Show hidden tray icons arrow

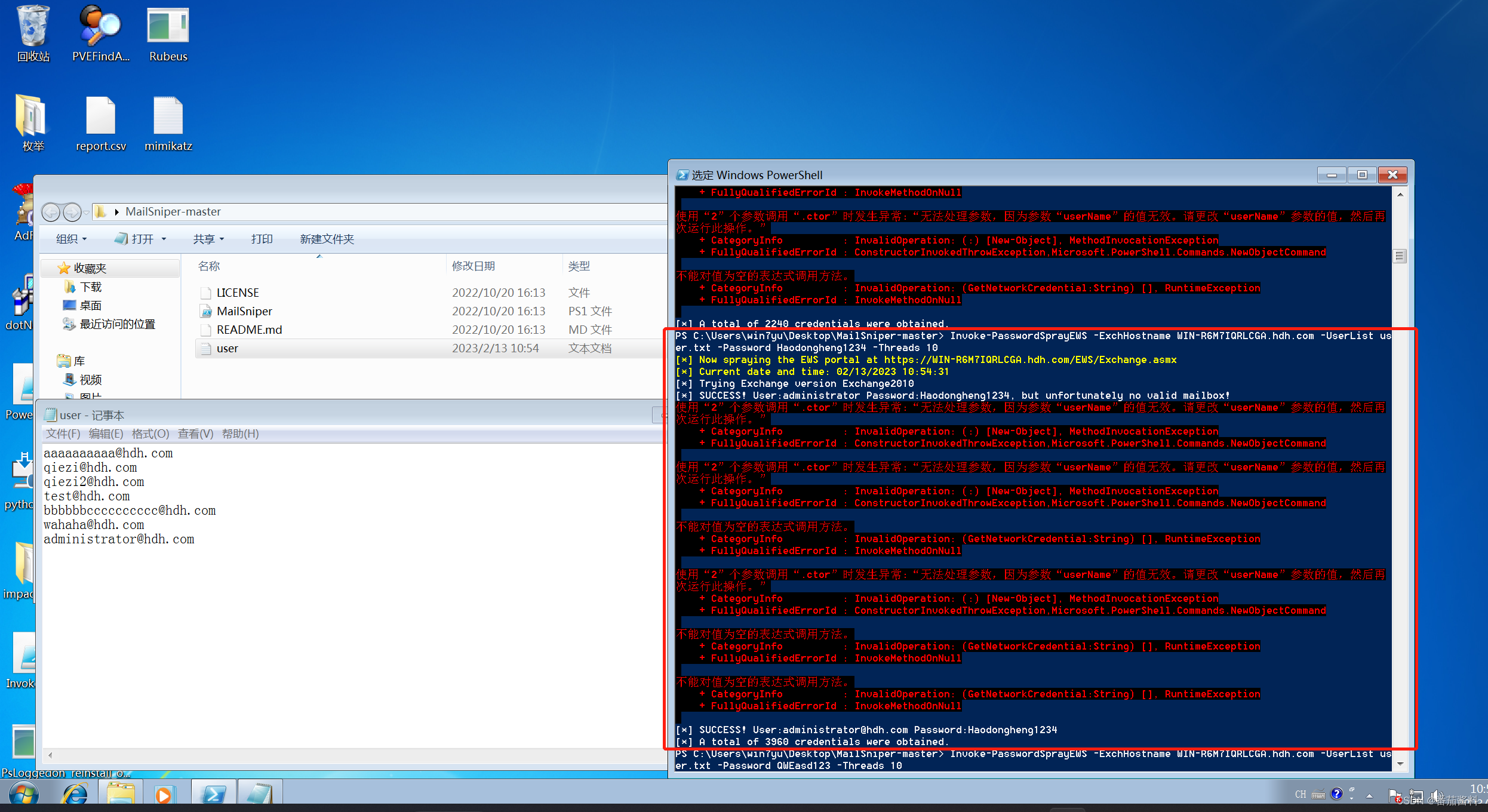tap(1369, 795)
